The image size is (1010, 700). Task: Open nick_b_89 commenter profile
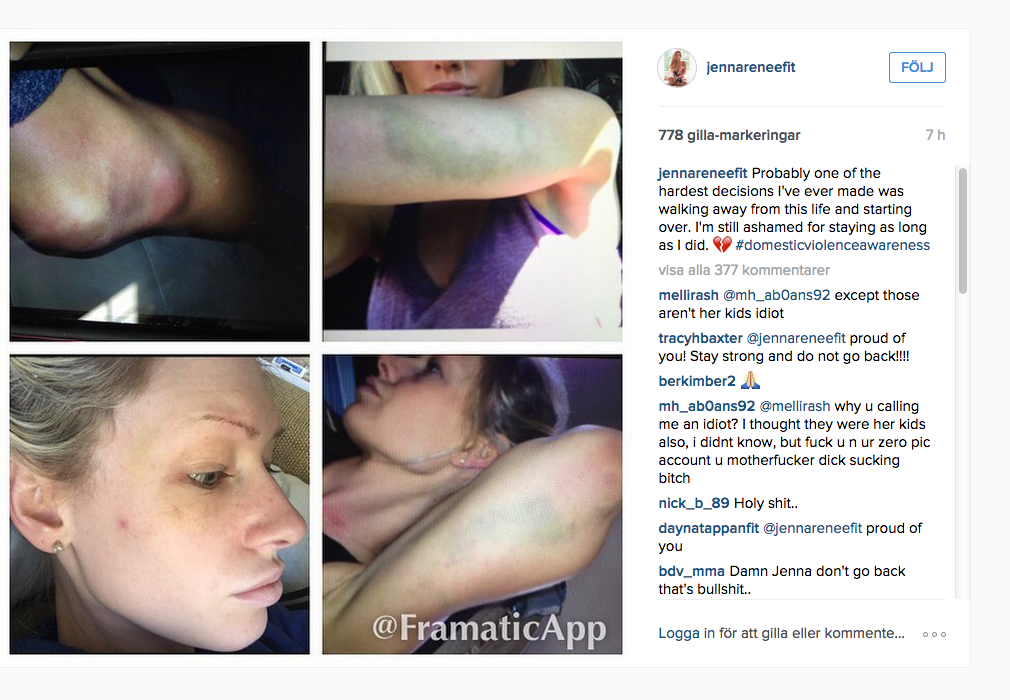tap(693, 503)
